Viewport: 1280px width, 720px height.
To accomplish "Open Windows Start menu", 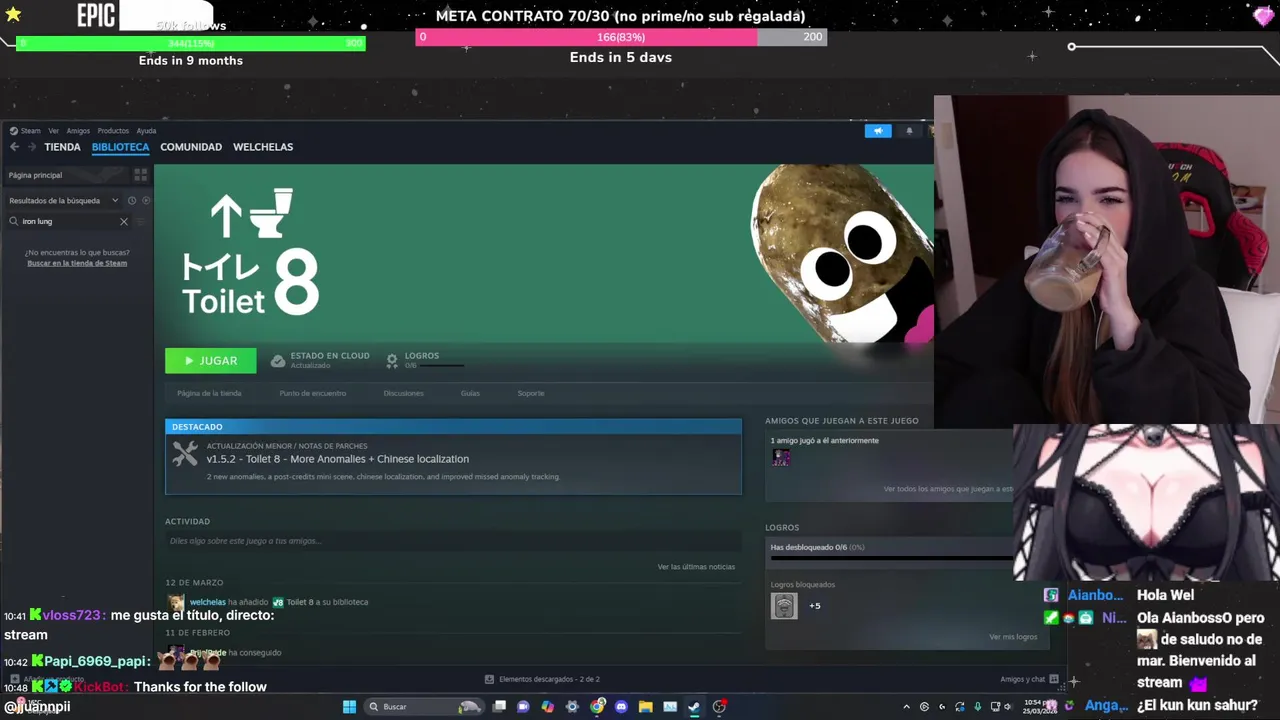I will [349, 707].
